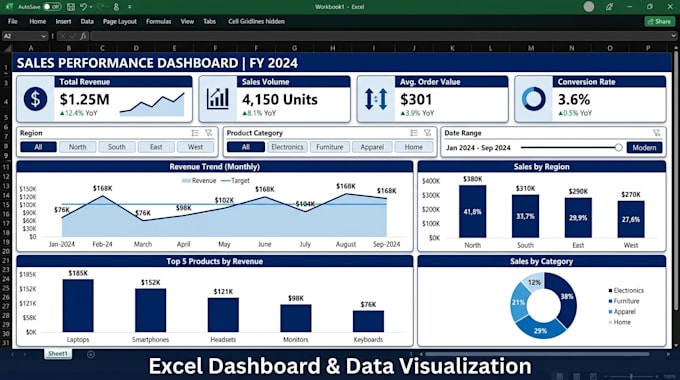Click the accessibility person icon in quick access
Viewport: 680px width, 380px height.
point(116,7)
